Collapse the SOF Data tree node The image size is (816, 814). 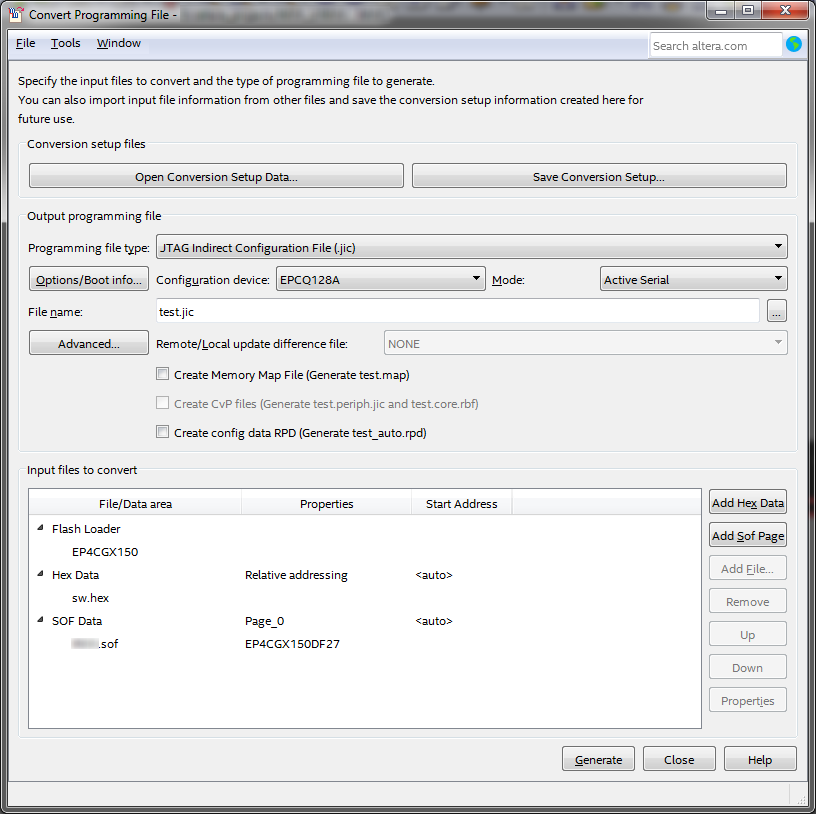point(41,620)
